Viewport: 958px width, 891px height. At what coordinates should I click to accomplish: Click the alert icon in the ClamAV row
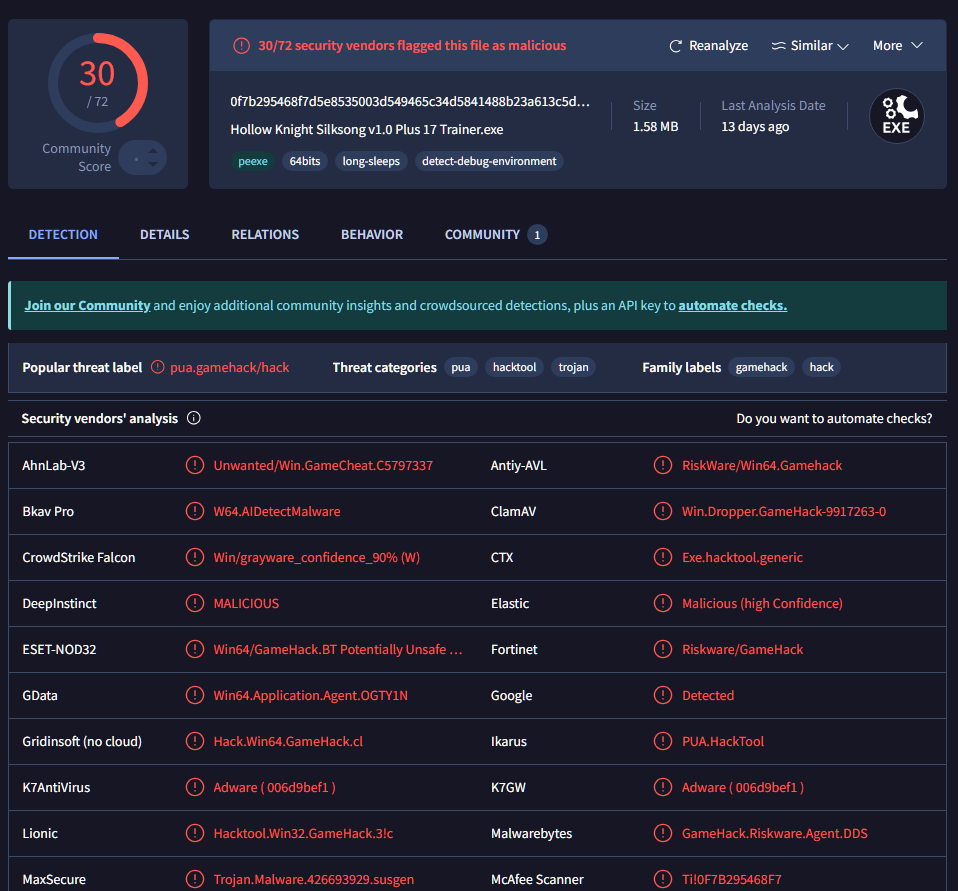tap(663, 511)
